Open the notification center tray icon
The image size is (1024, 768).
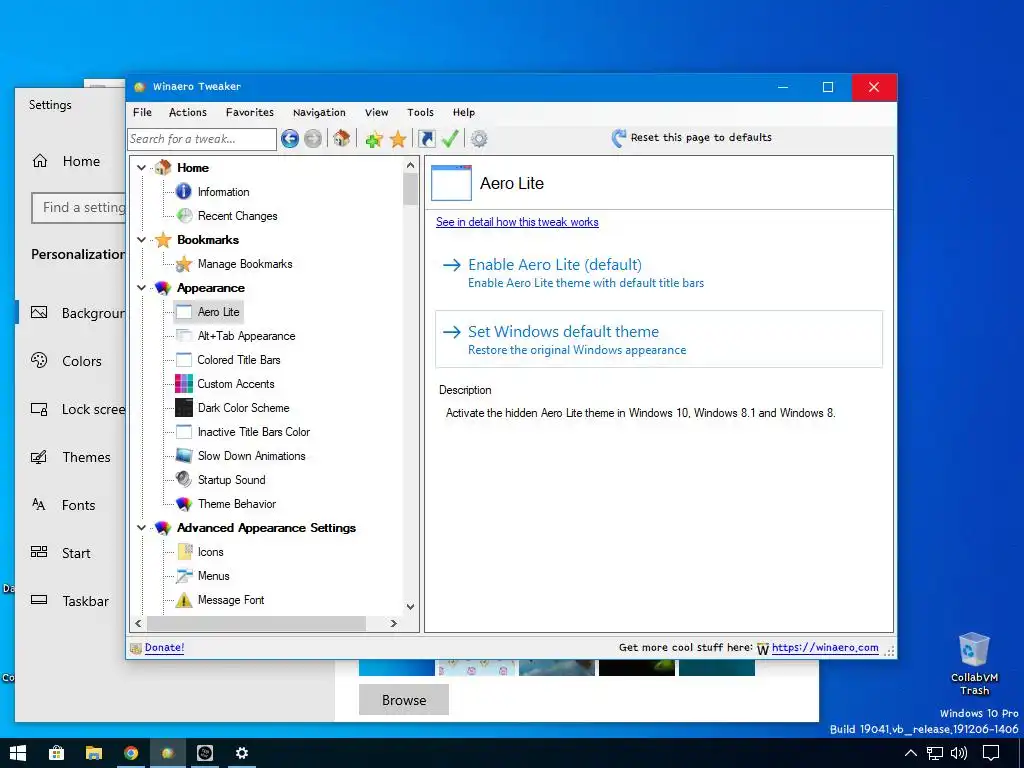coord(991,753)
